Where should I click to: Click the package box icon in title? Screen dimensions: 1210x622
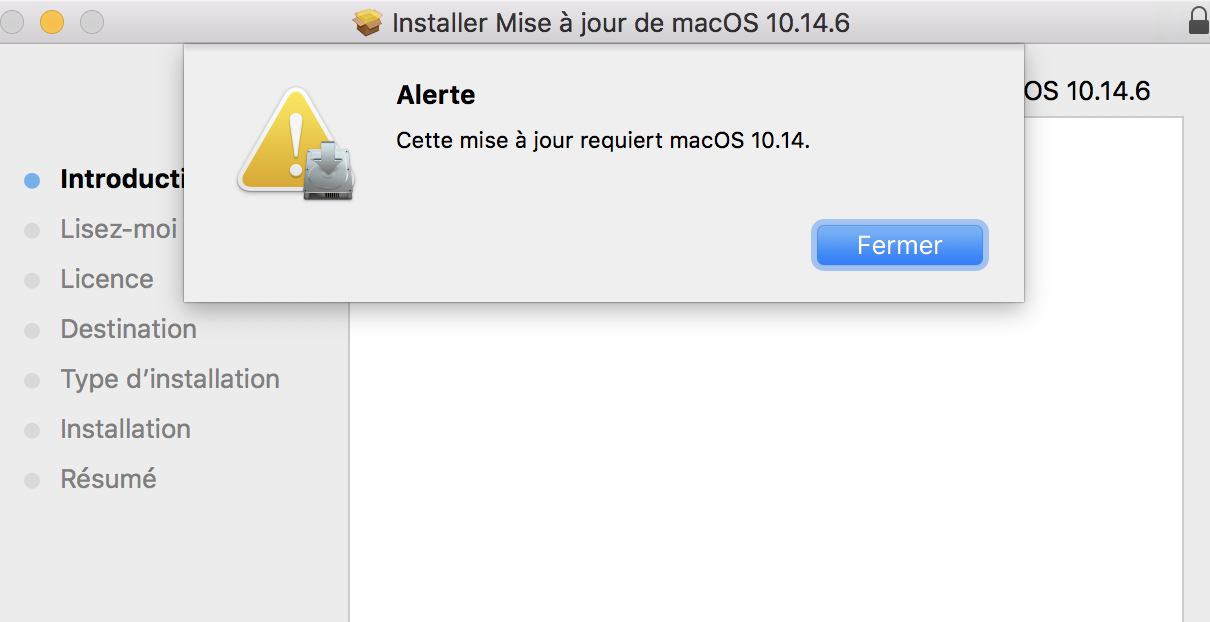(369, 22)
